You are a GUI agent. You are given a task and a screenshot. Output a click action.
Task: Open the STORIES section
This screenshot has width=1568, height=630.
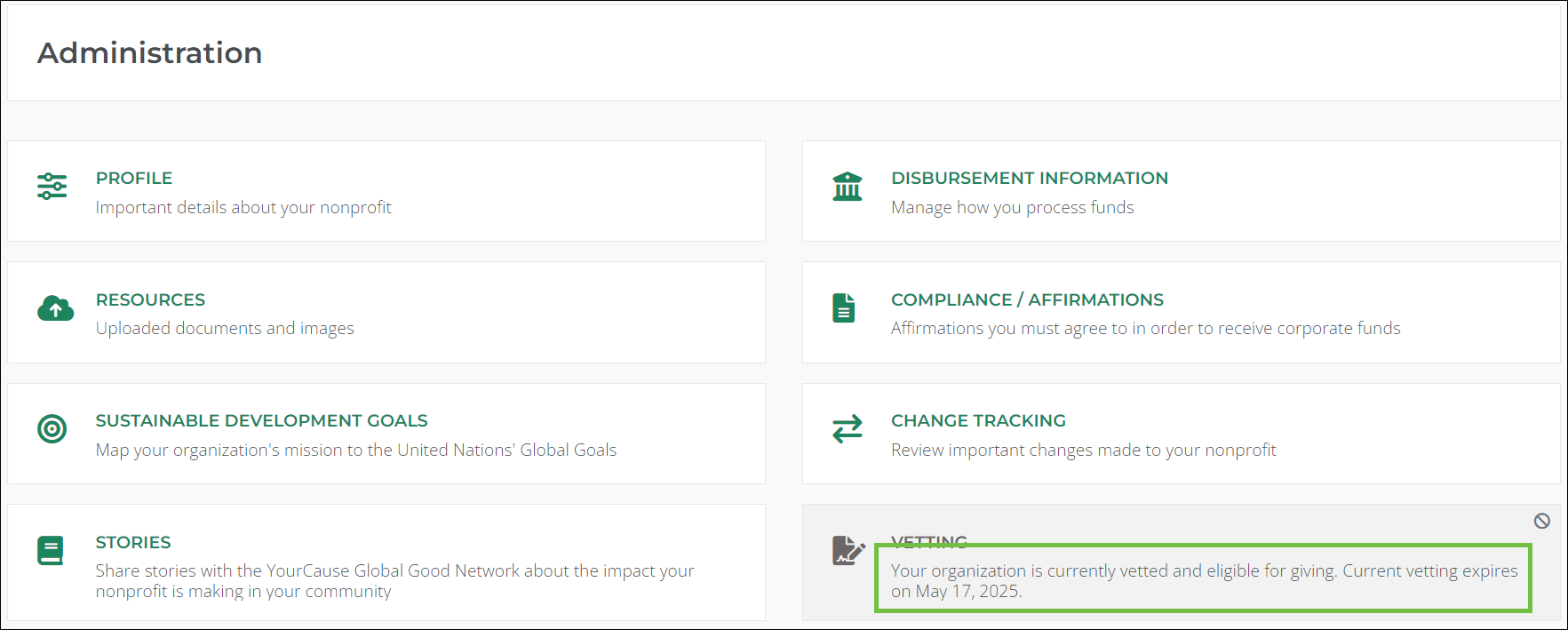click(x=133, y=543)
